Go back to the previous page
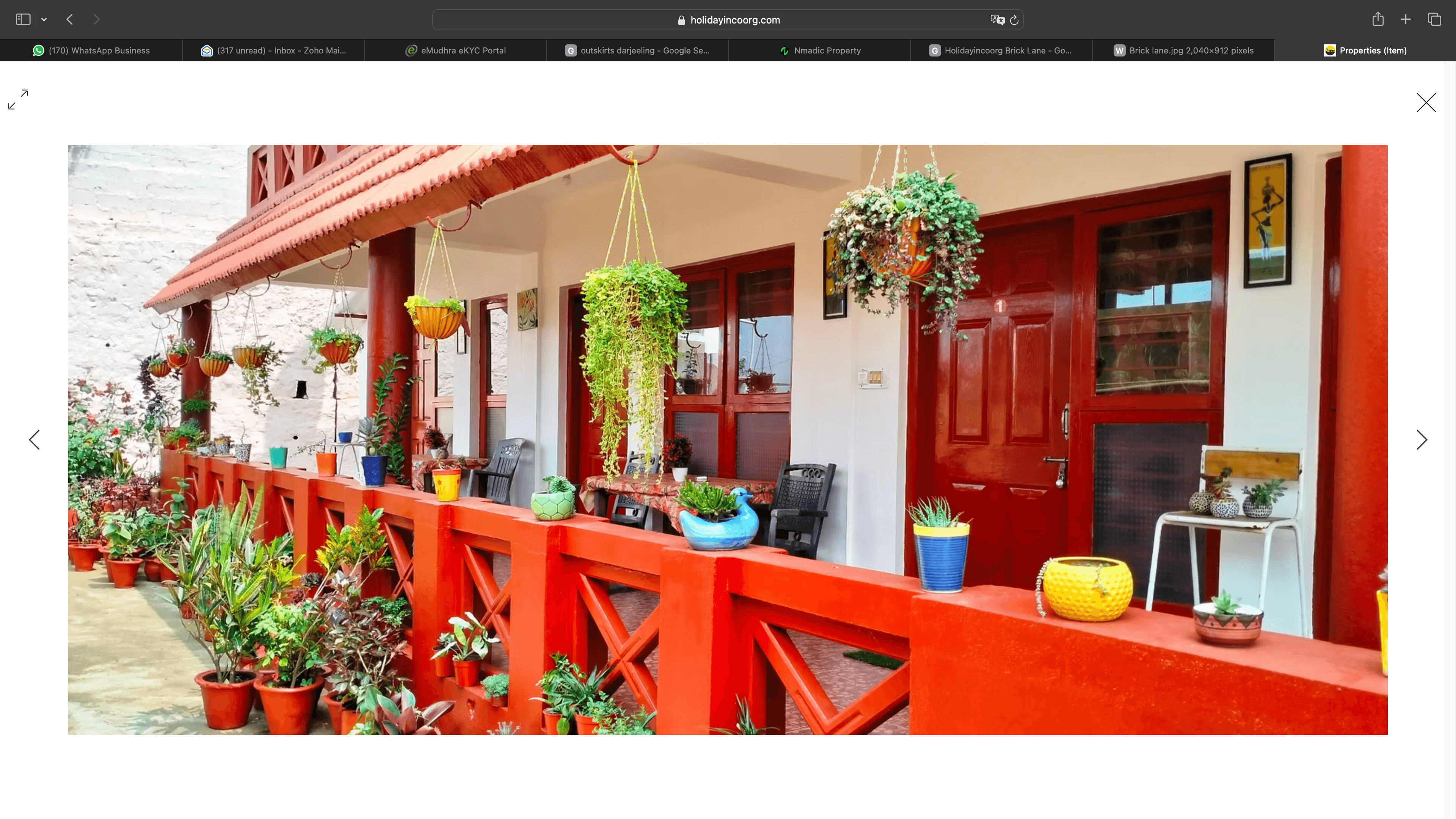1456x819 pixels. point(69,20)
